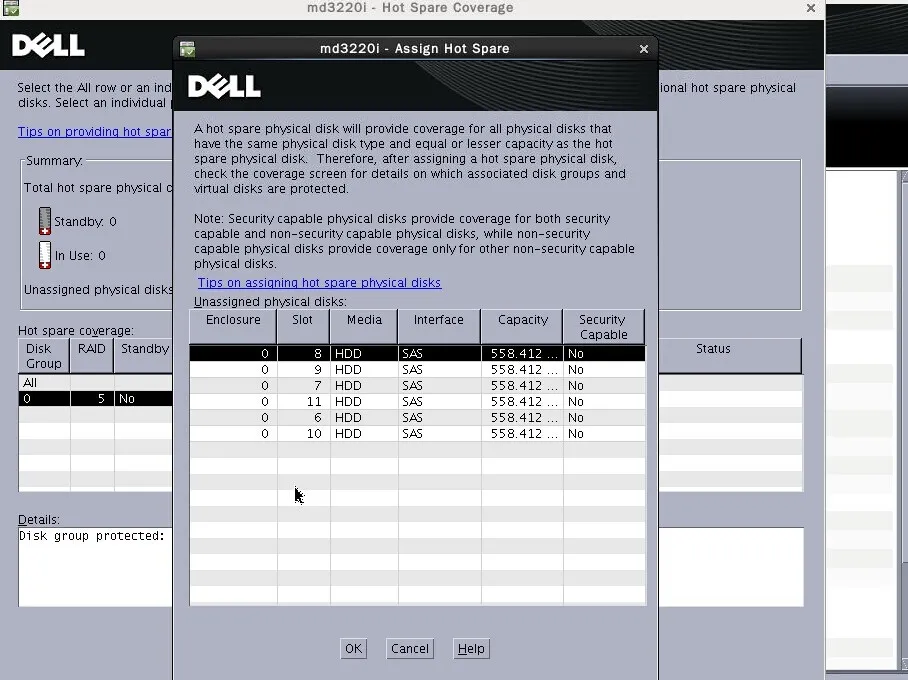Open Help in Assign Hot Spare dialog
Image resolution: width=908 pixels, height=680 pixels.
(471, 649)
